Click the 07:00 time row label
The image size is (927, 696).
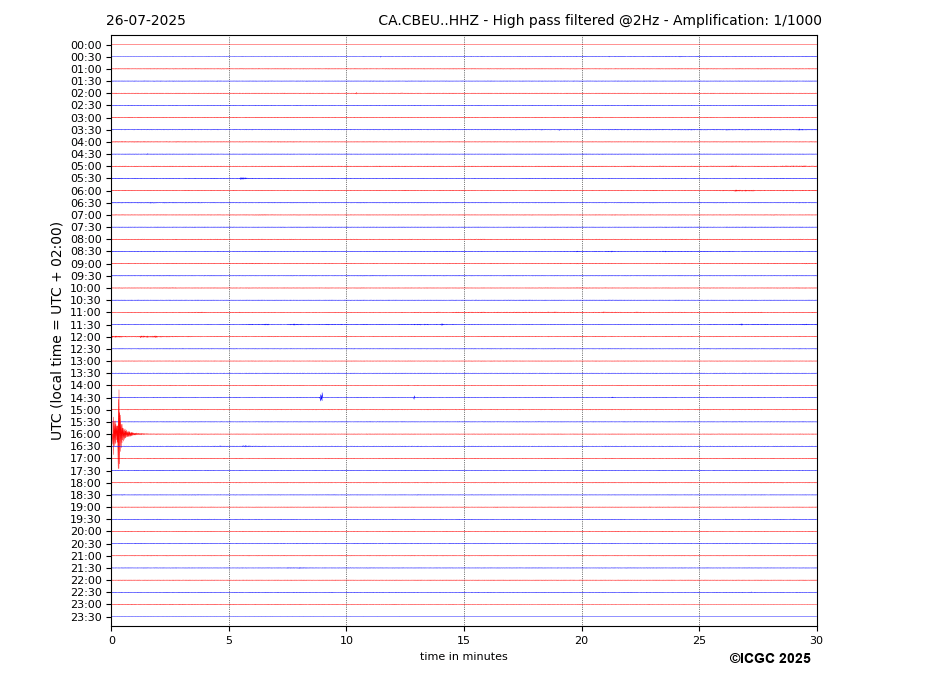tap(86, 215)
